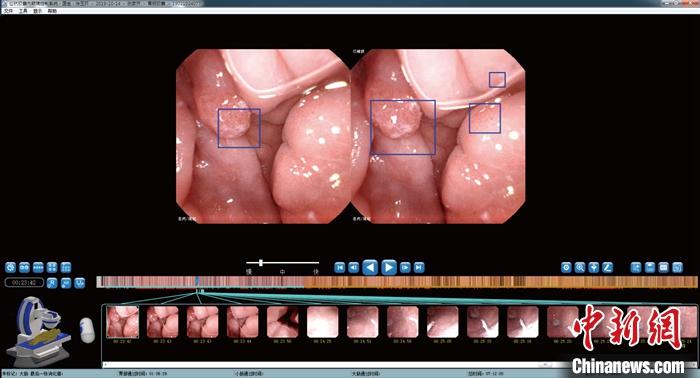
Task: Click the capsule pill icon
Action: click(88, 330)
